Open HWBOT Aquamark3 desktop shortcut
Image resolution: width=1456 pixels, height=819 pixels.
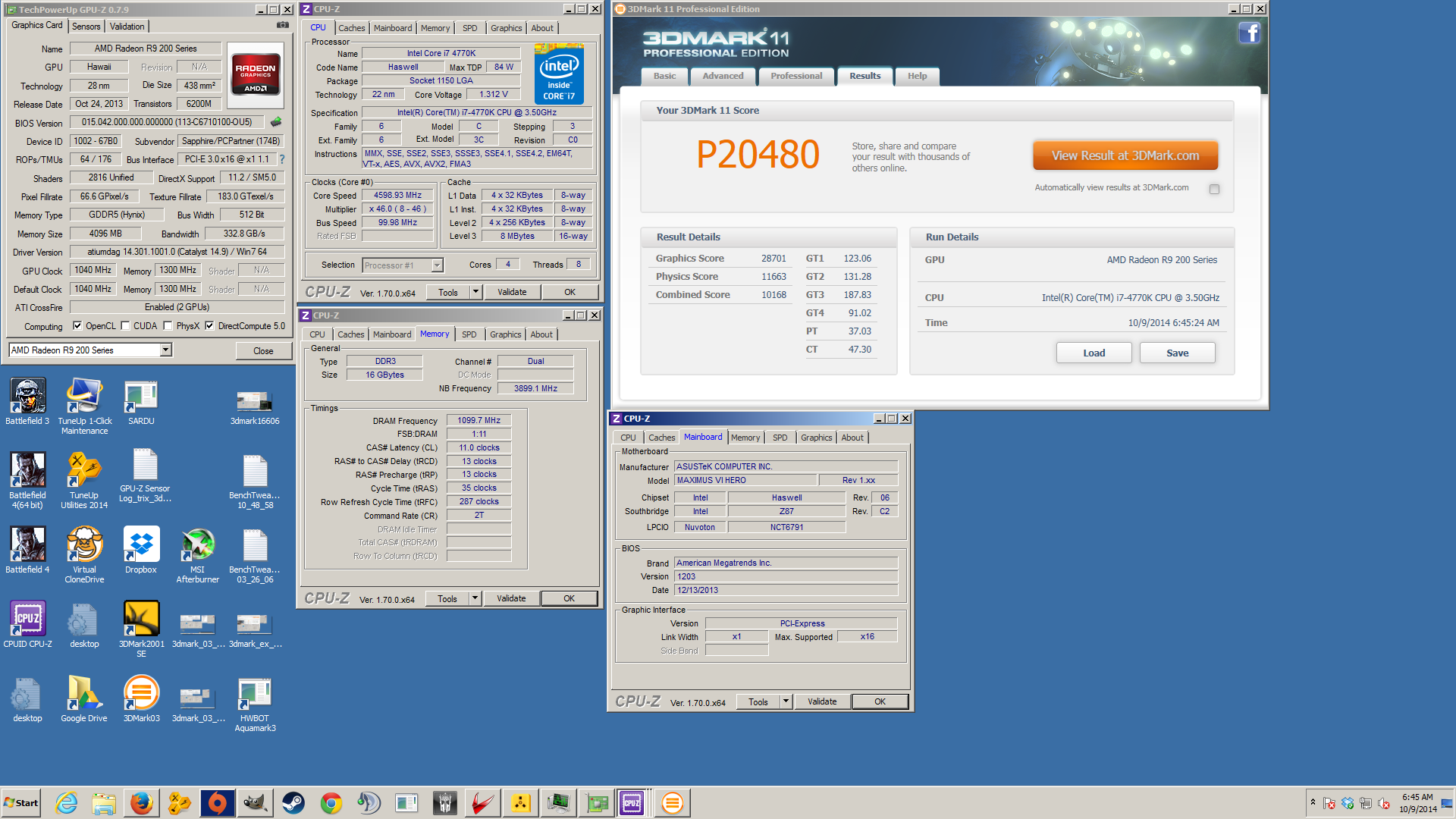tap(255, 704)
